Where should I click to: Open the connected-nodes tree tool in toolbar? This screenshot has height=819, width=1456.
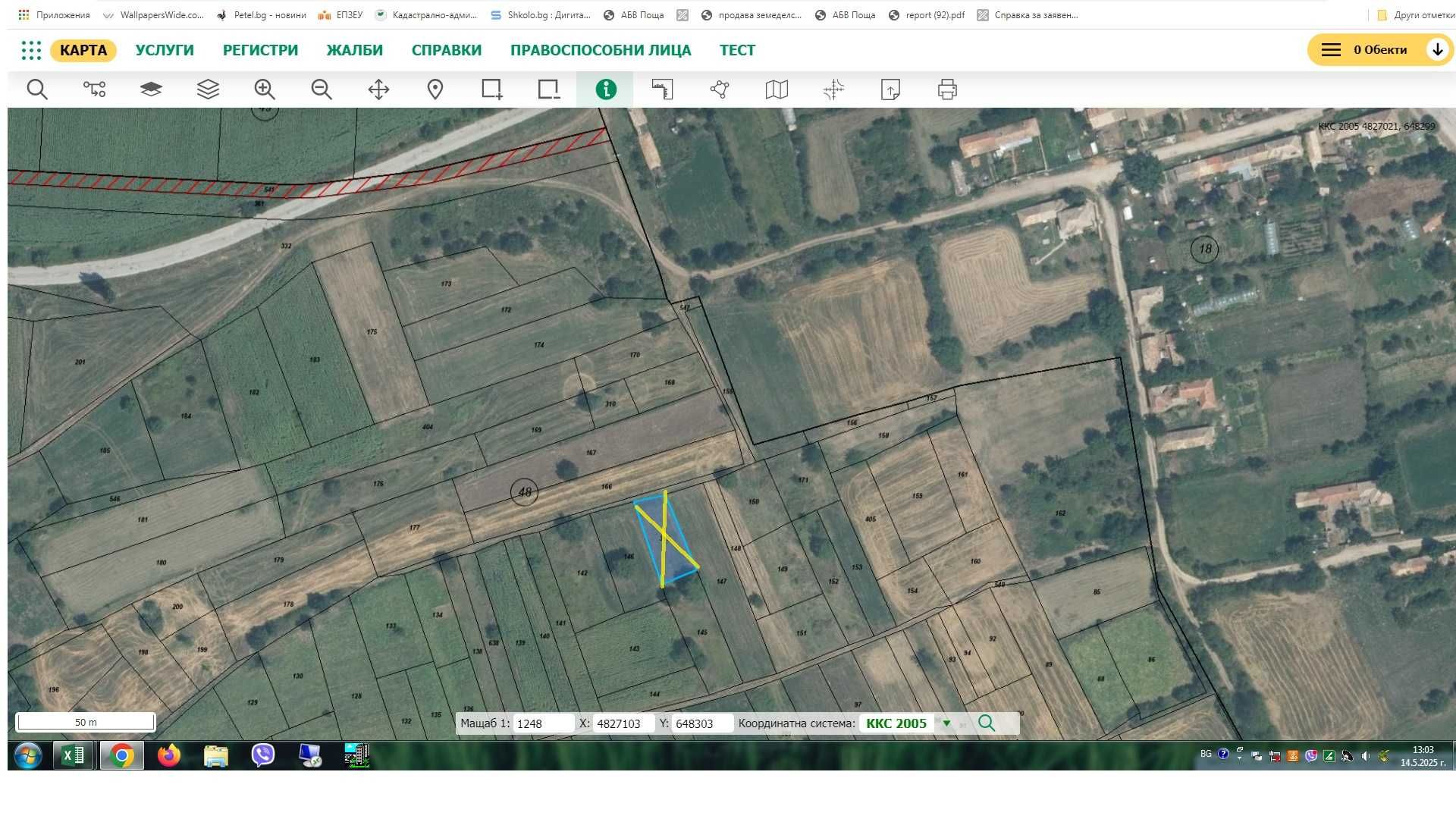coord(94,89)
